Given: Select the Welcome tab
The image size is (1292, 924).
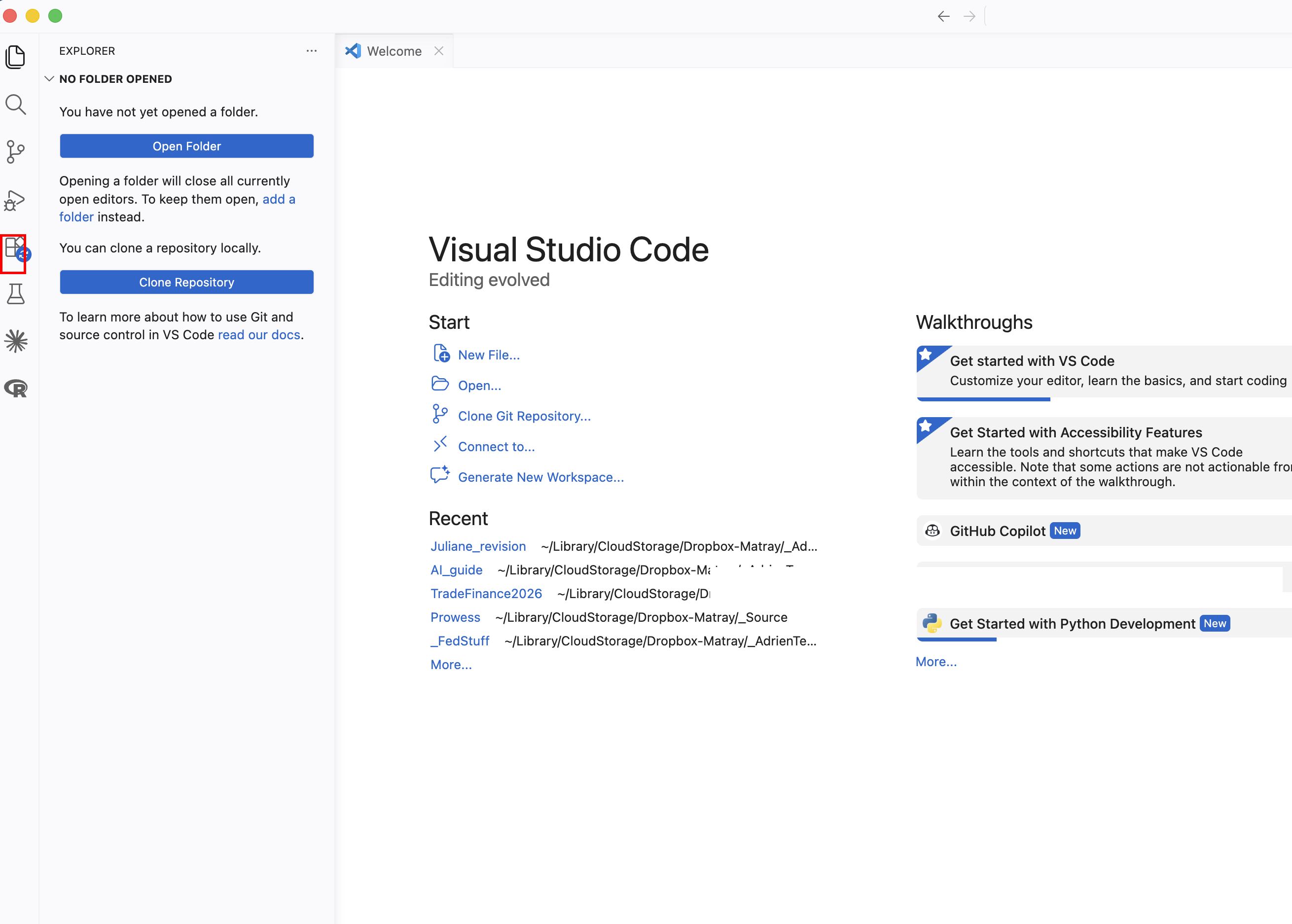Looking at the screenshot, I should 394,51.
